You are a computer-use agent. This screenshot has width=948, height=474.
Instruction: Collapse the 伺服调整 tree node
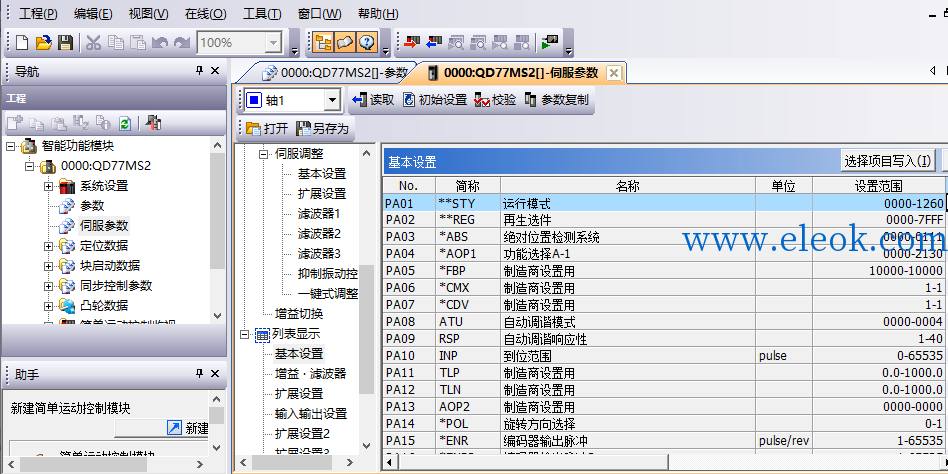point(263,154)
